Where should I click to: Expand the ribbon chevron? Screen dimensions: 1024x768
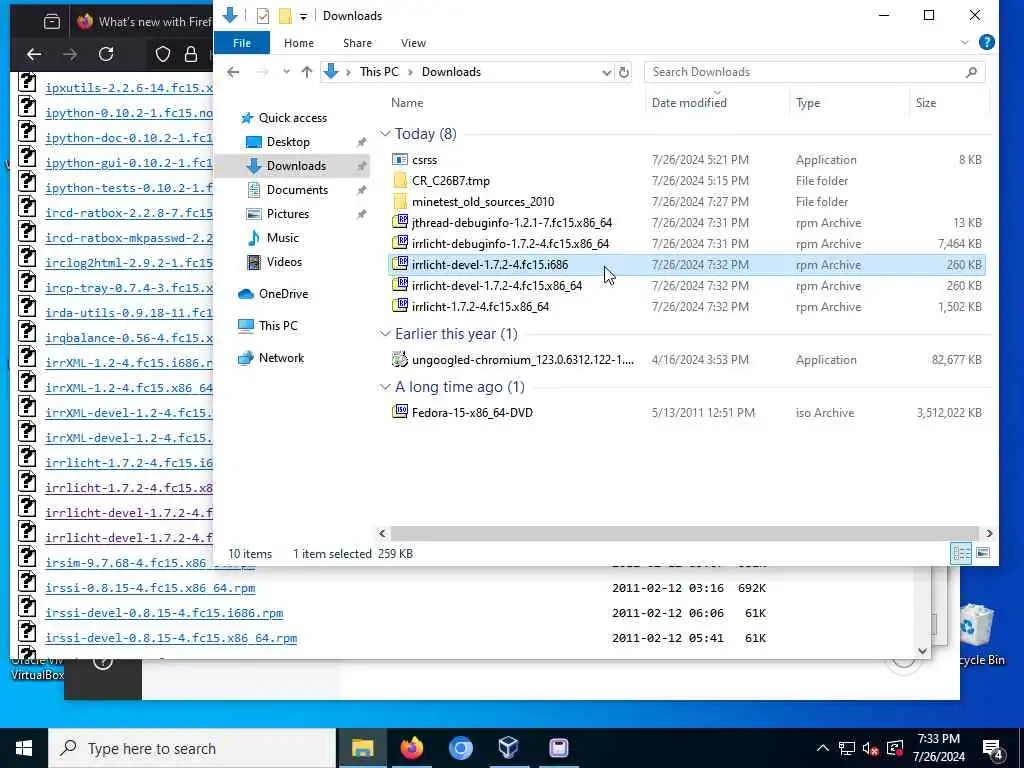point(965,42)
